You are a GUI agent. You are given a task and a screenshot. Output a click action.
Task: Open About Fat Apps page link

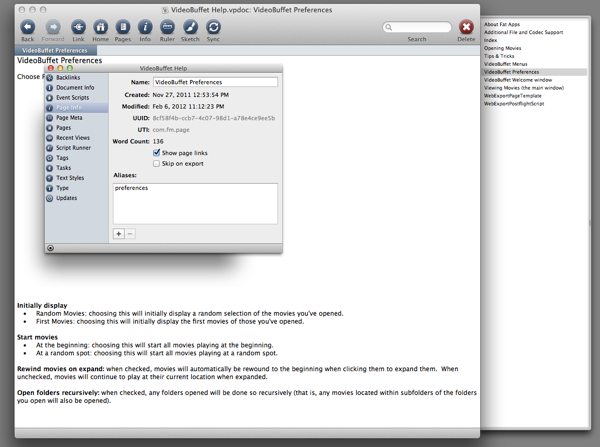point(502,24)
